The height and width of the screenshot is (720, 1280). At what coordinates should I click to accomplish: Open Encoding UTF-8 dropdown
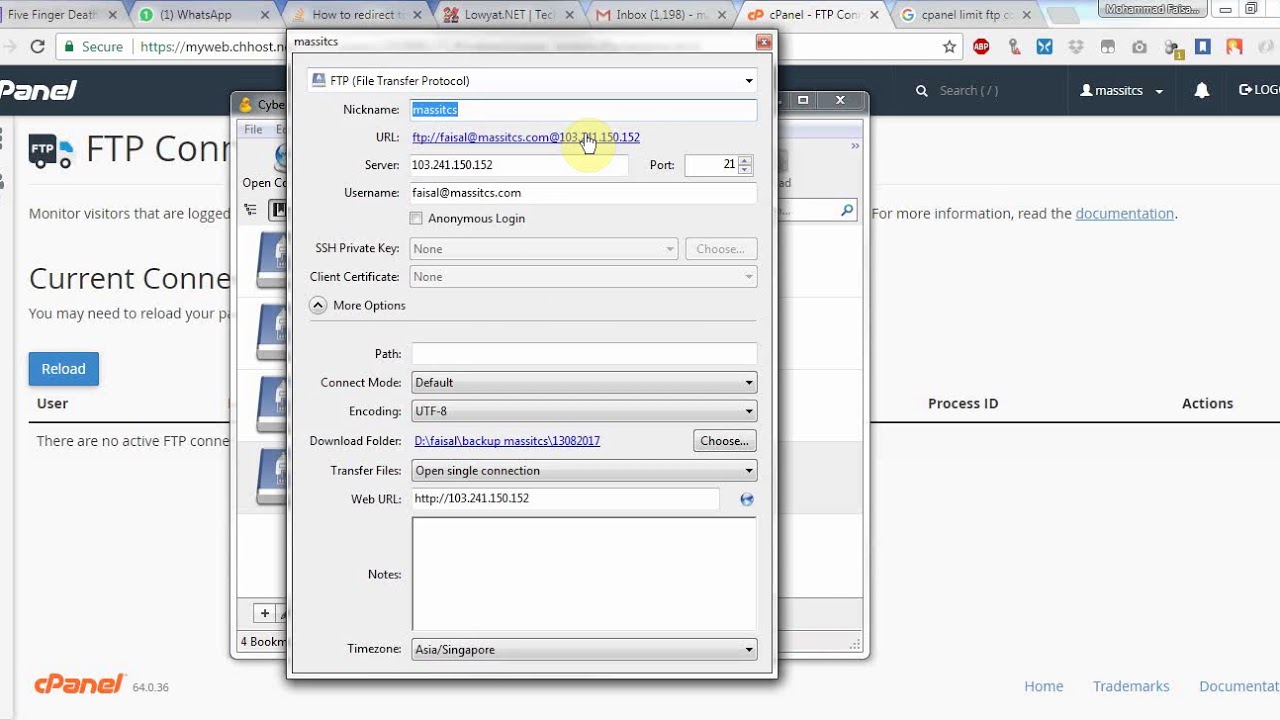(x=584, y=411)
